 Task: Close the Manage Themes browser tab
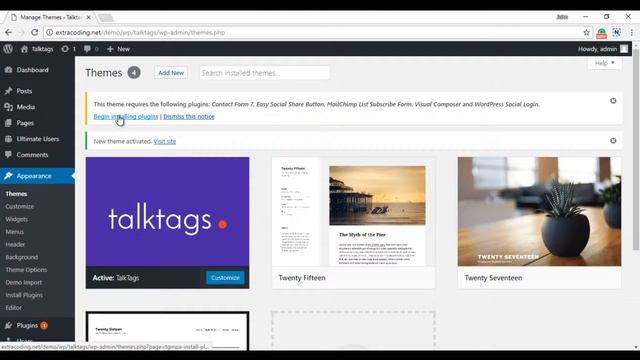89,17
